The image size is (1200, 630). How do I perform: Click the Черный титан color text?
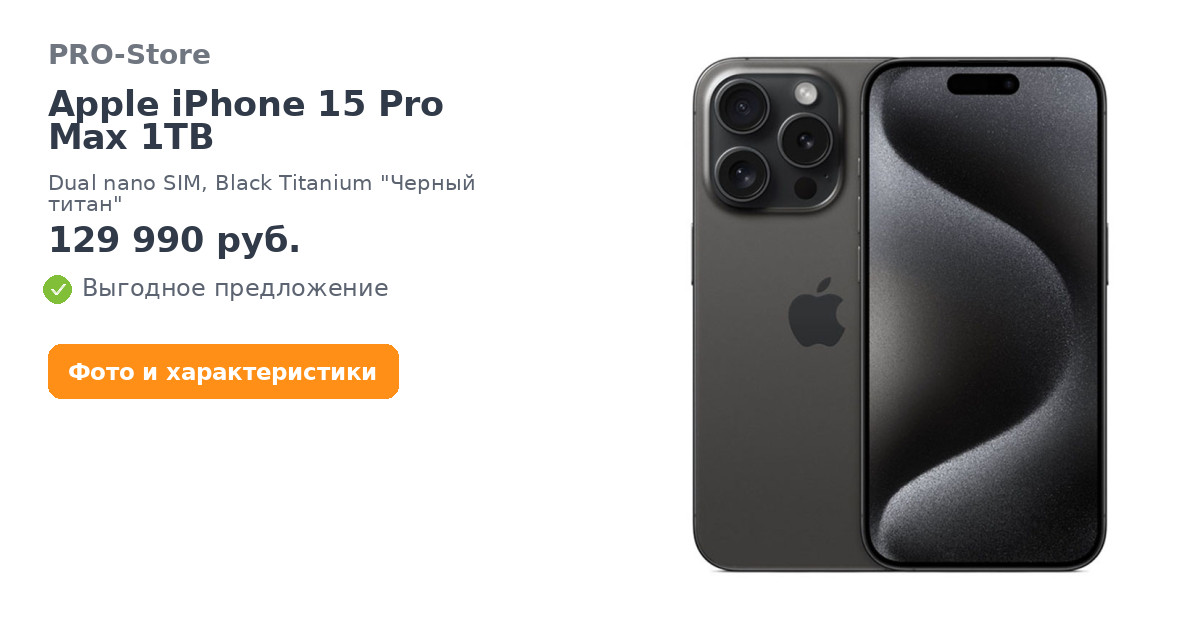coord(262,194)
